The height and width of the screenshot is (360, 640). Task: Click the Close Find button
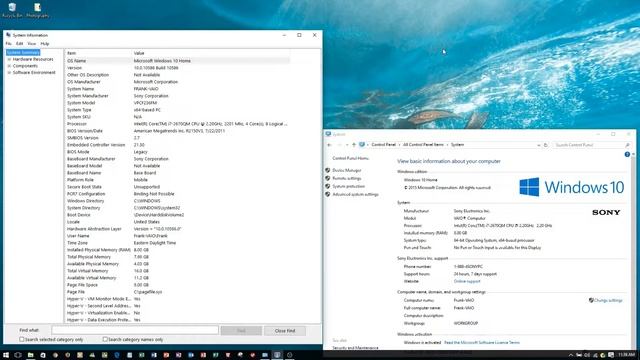point(284,331)
